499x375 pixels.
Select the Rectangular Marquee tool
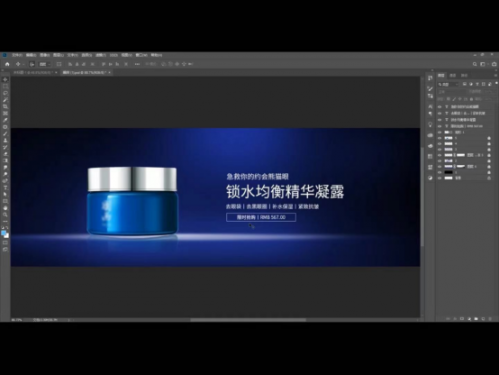pos(5,86)
